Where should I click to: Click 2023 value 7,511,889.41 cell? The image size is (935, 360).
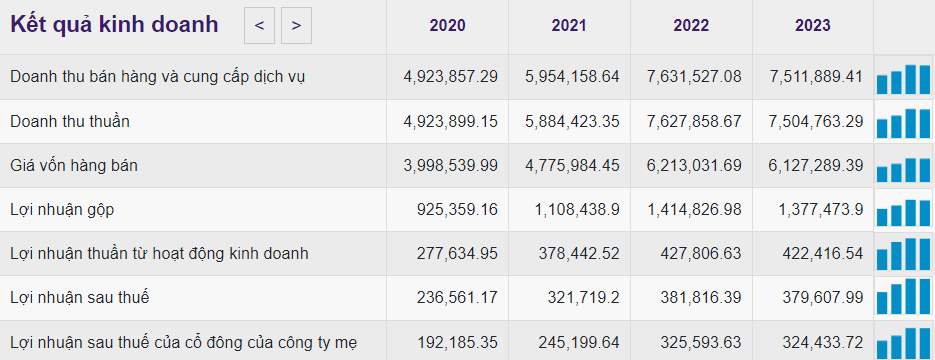point(812,77)
